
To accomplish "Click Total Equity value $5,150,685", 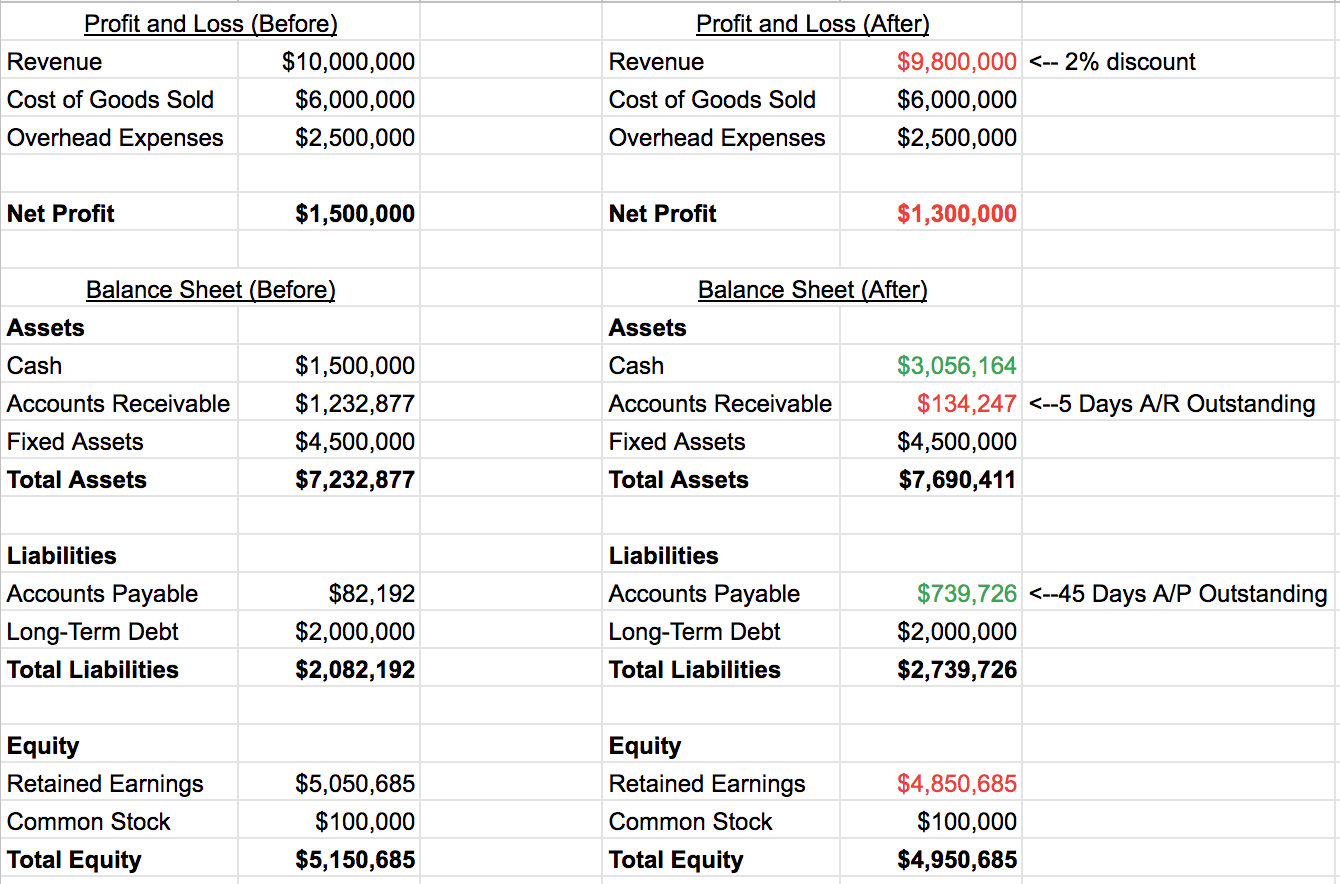I will (x=355, y=860).
